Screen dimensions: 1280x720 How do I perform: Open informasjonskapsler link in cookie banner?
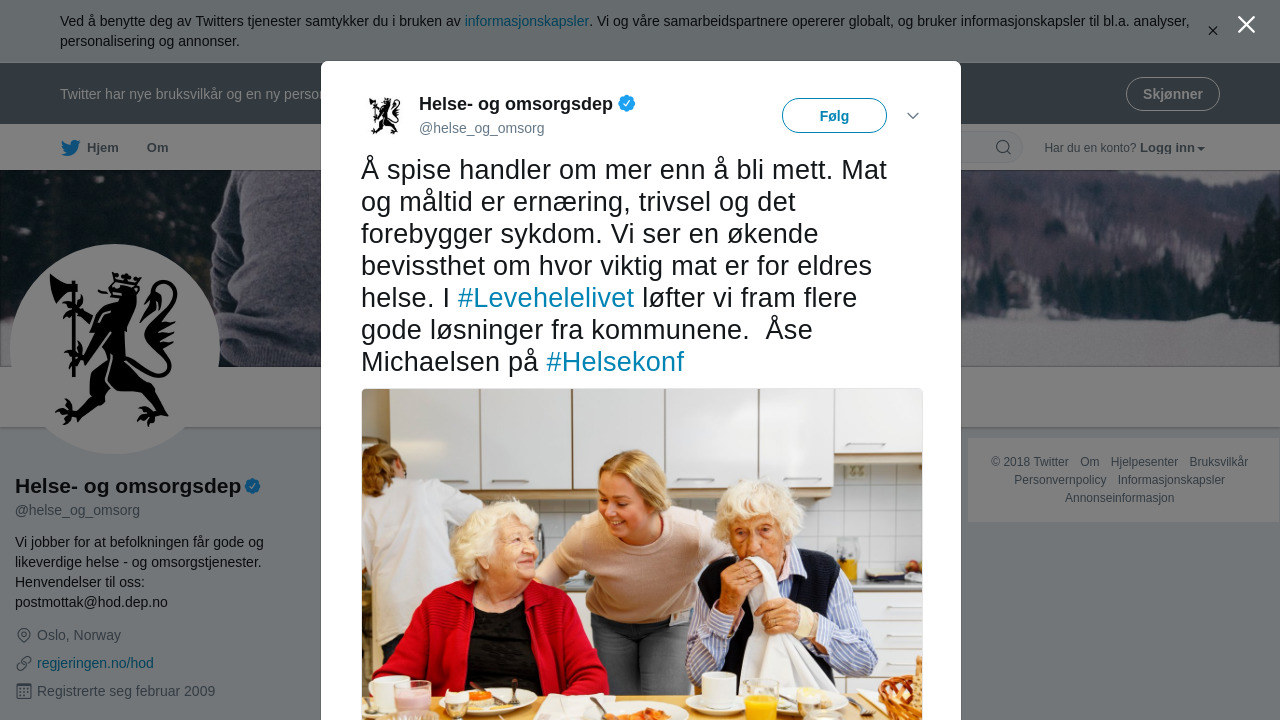tap(527, 21)
